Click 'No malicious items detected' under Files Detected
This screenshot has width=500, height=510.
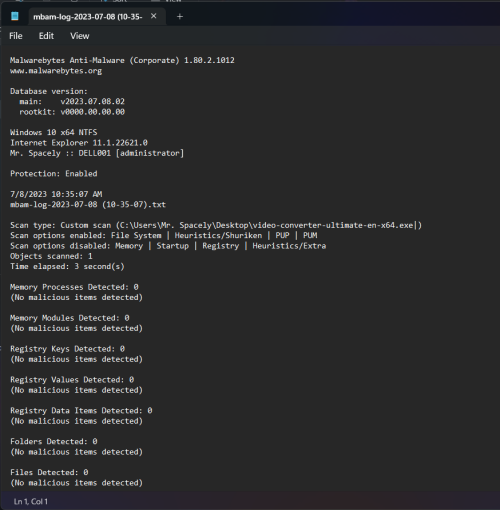[76, 483]
